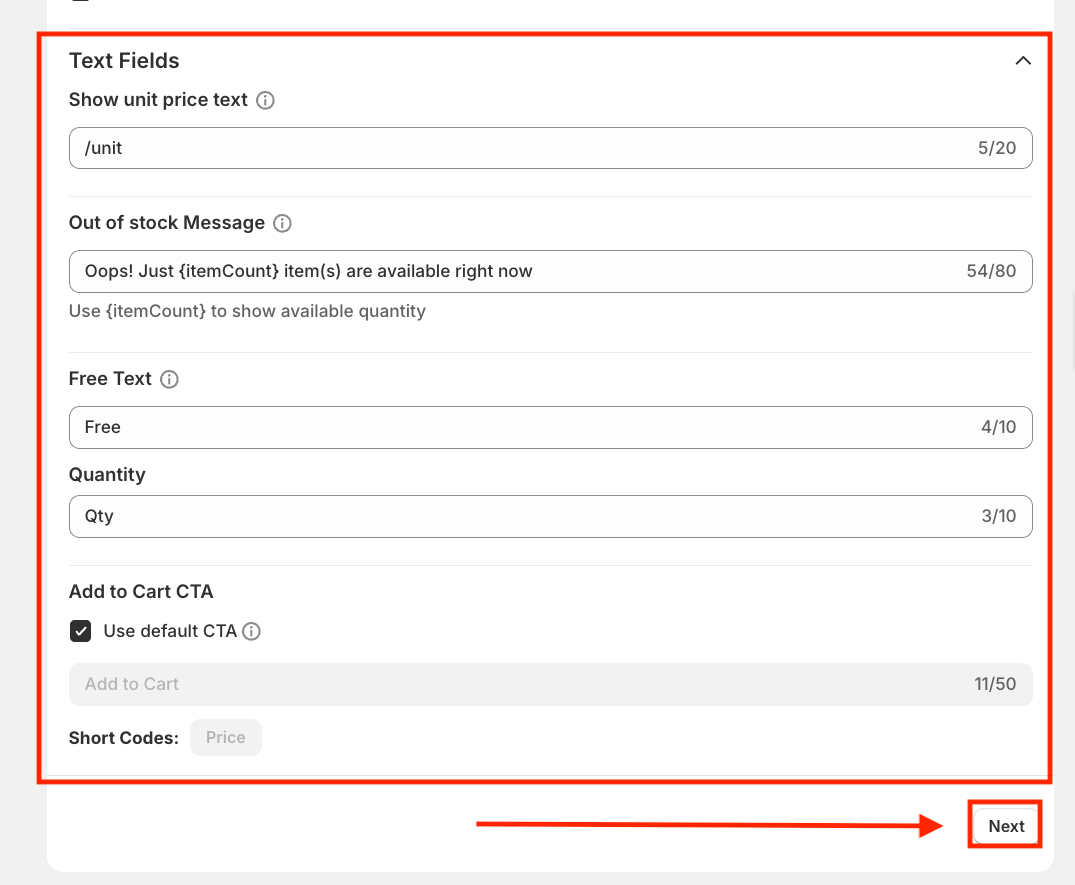Viewport: 1075px width, 885px height.
Task: Click the {itemCount} helper text below the field
Action: [247, 311]
